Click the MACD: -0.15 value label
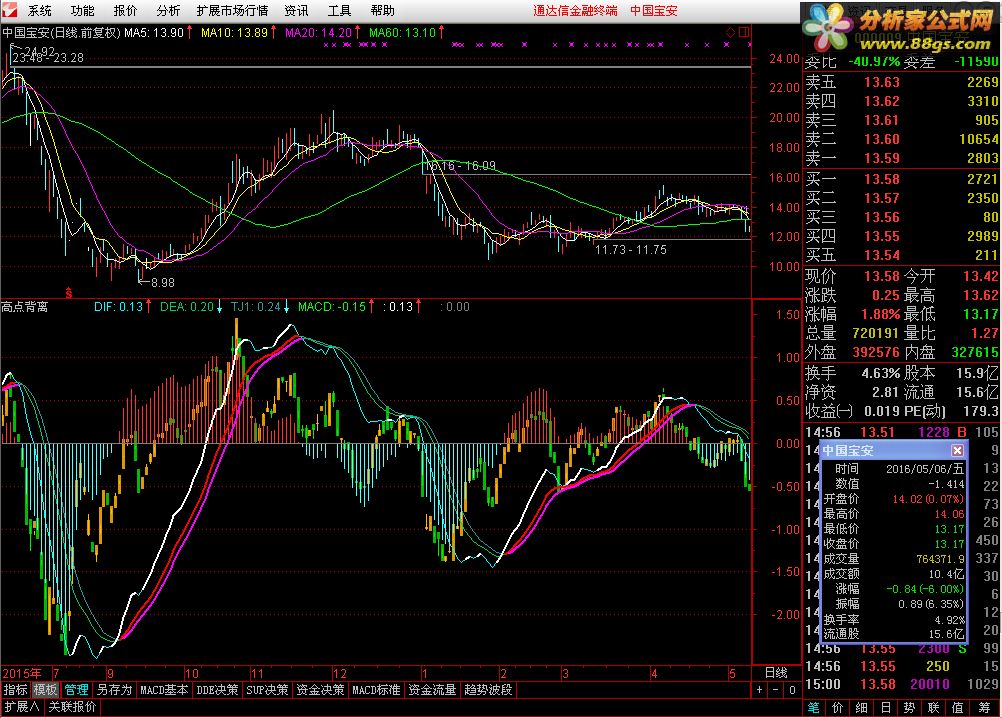 click(x=332, y=307)
